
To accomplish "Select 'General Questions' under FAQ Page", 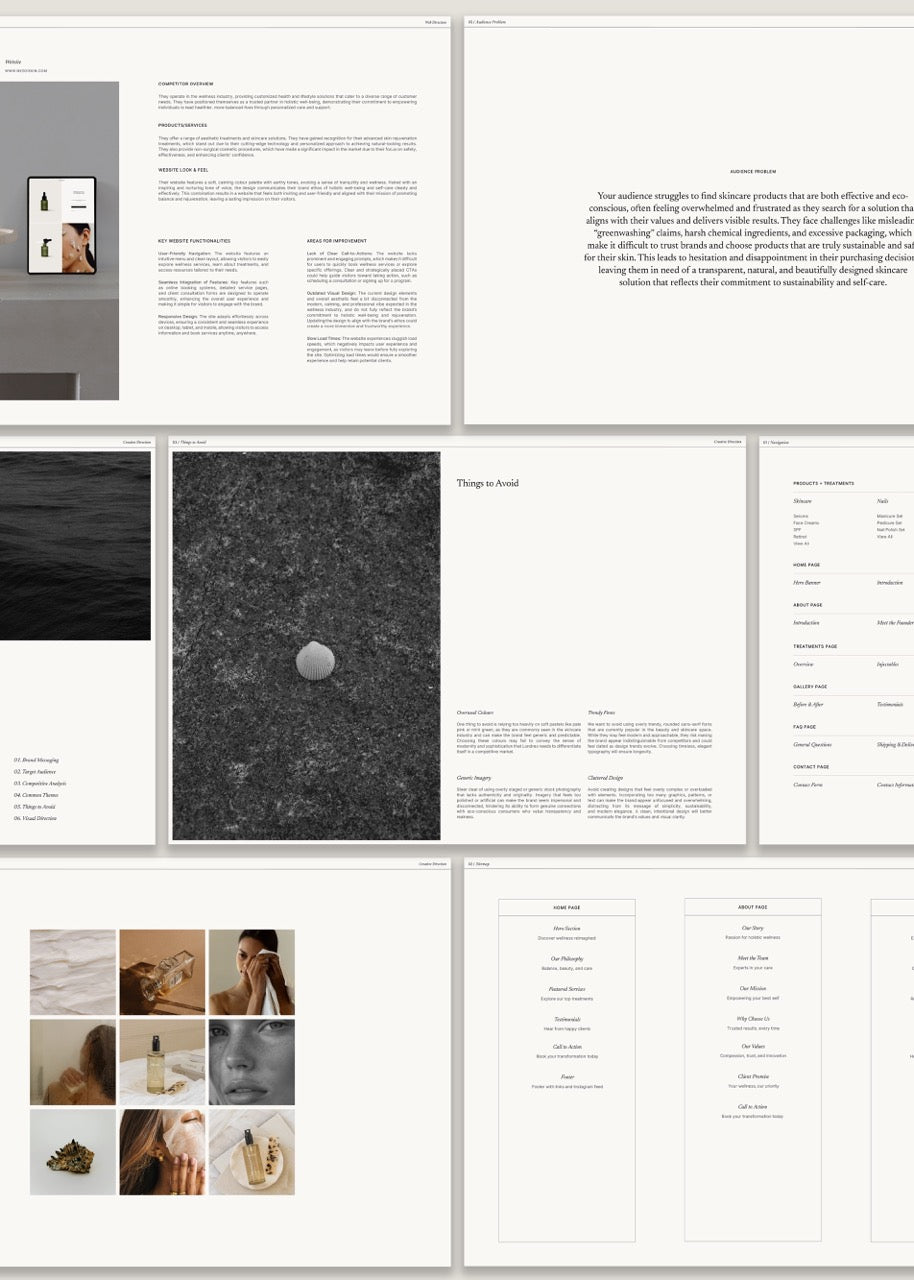I will 812,745.
